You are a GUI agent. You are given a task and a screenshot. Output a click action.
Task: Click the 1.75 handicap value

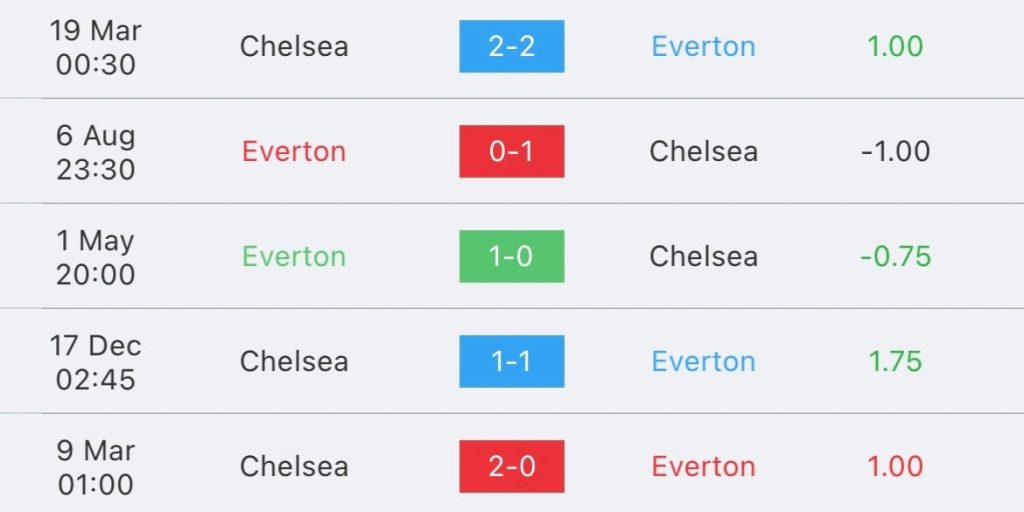tap(895, 361)
